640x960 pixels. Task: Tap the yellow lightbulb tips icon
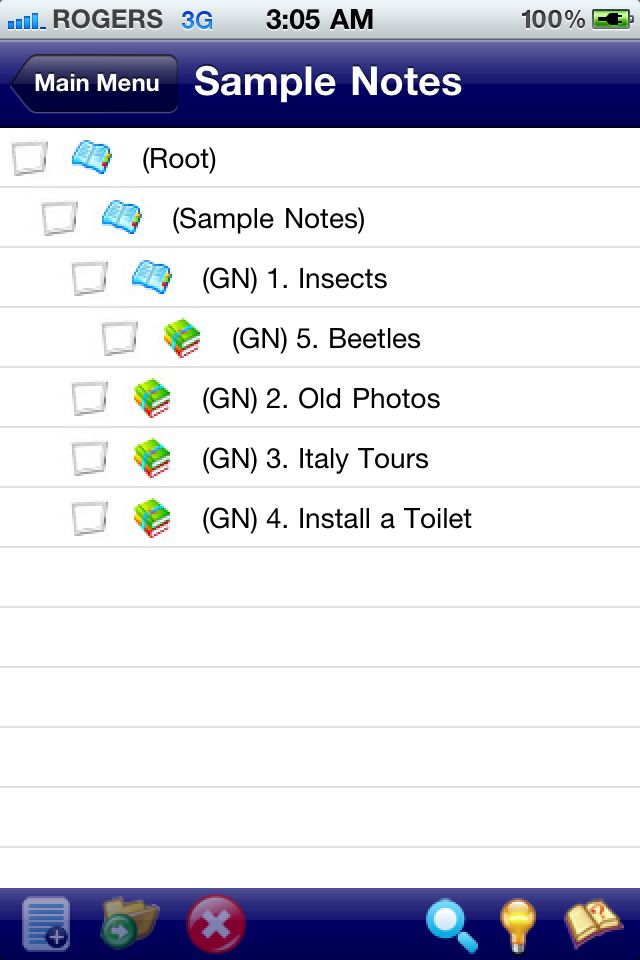click(518, 924)
